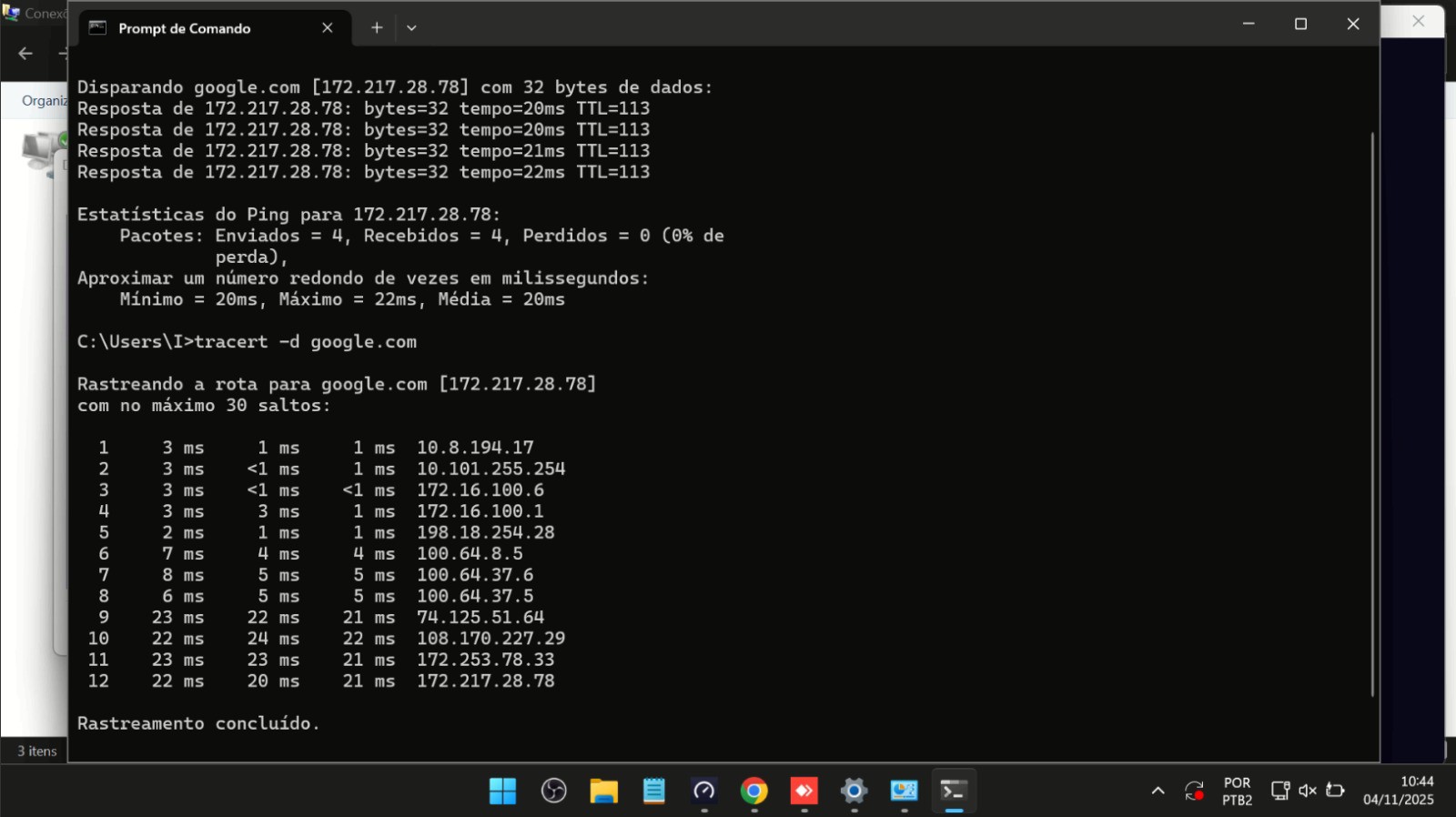Show hidden system tray icons
Screen dimensions: 1456x817
(1158, 791)
